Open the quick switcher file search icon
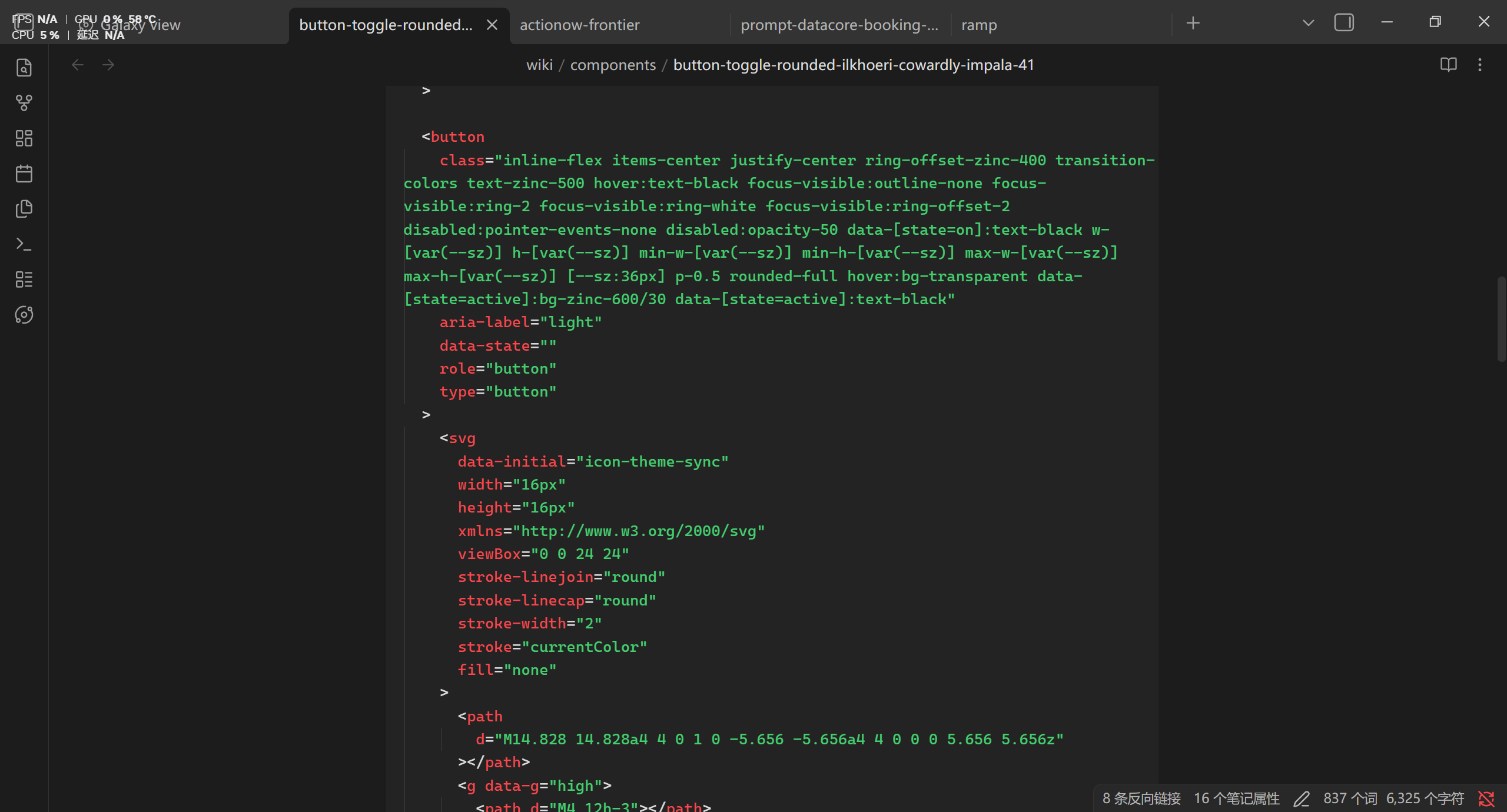Viewport: 1507px width, 812px height. point(24,68)
